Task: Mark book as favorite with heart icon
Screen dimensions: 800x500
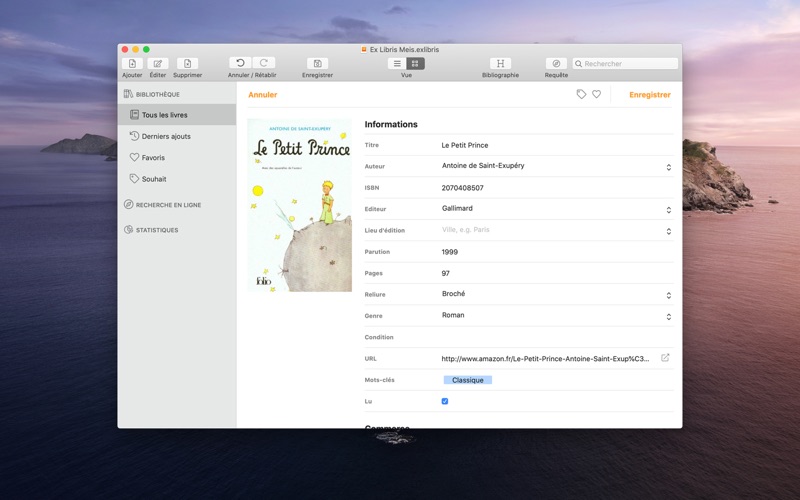Action: point(596,94)
